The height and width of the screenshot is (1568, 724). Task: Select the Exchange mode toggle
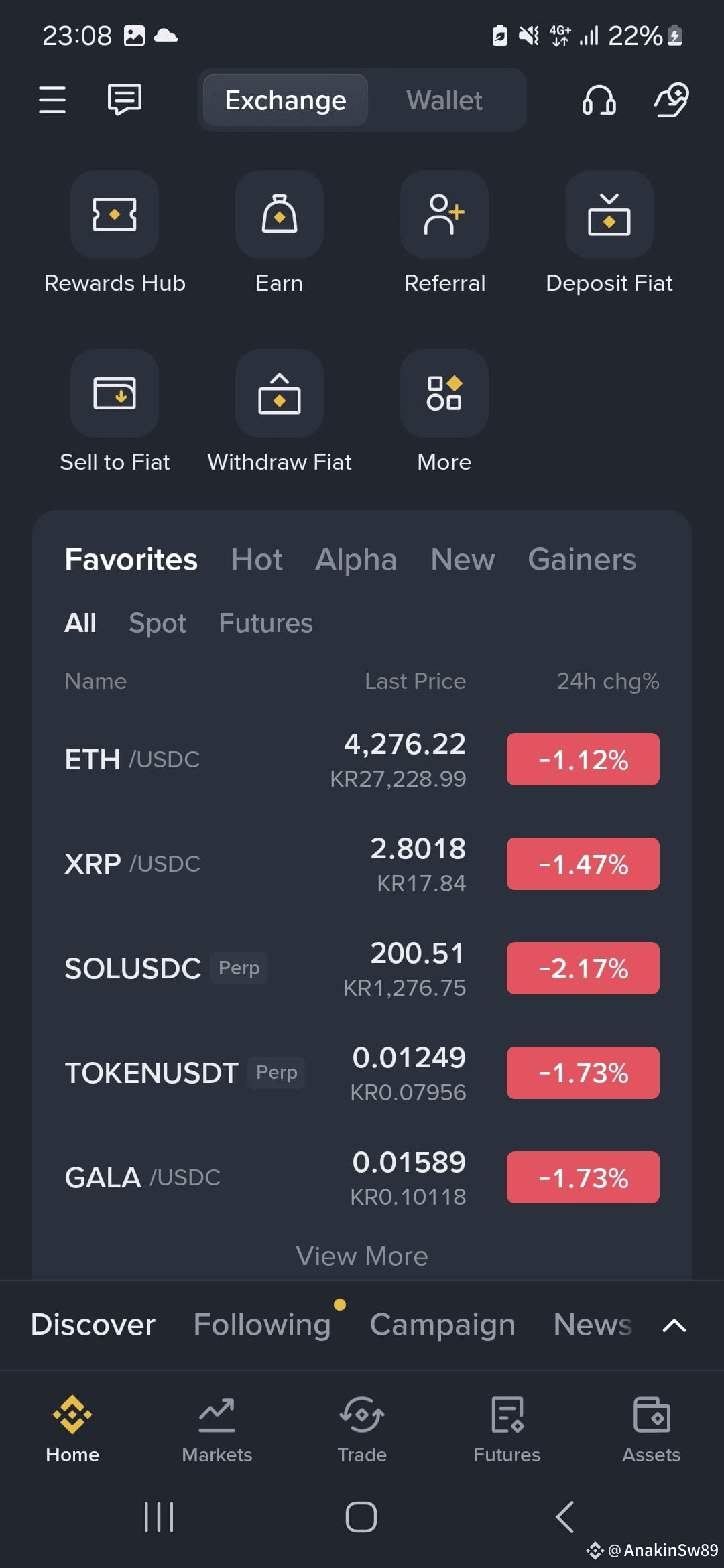tap(286, 101)
